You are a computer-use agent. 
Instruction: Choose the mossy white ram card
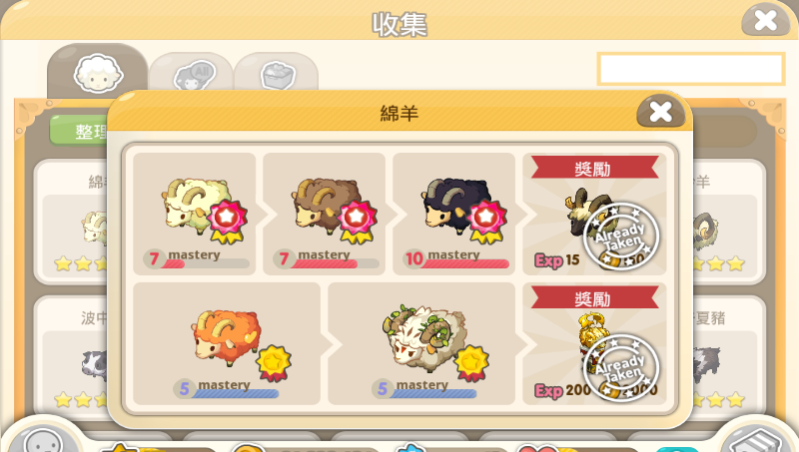pyautogui.click(x=421, y=343)
